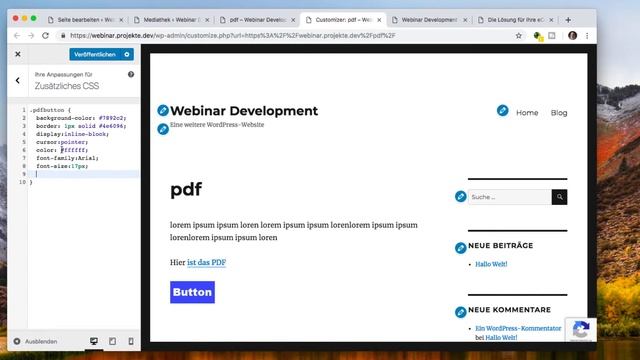Open the help icon beside Ihre Anpassungen für

(x=131, y=74)
